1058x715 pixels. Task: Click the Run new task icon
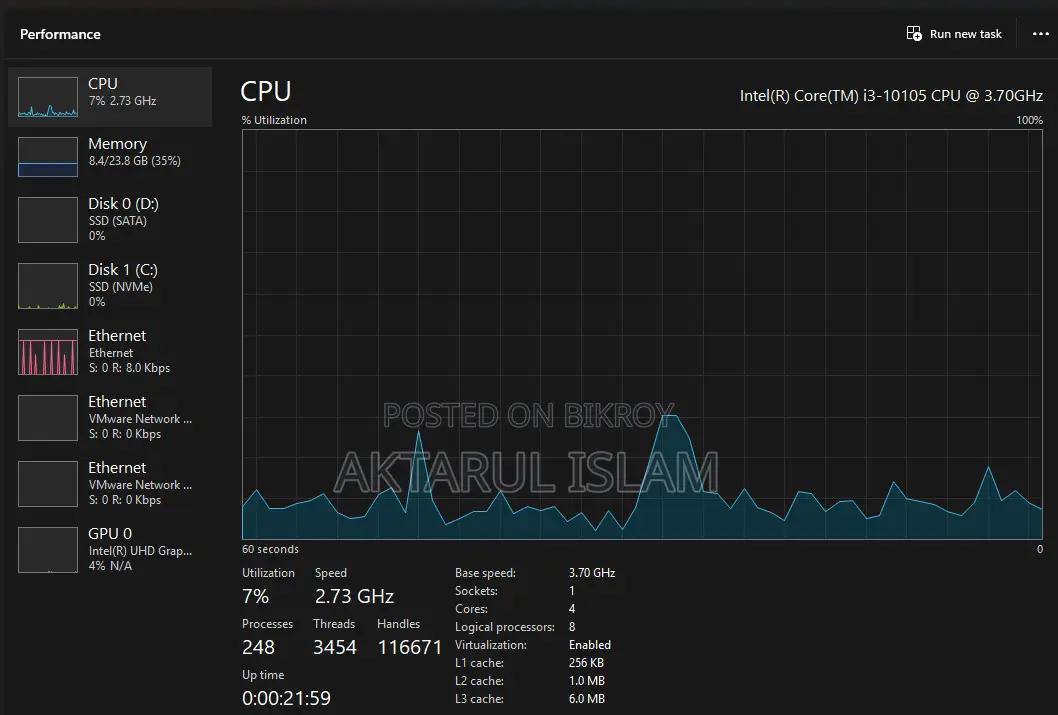pyautogui.click(x=914, y=34)
